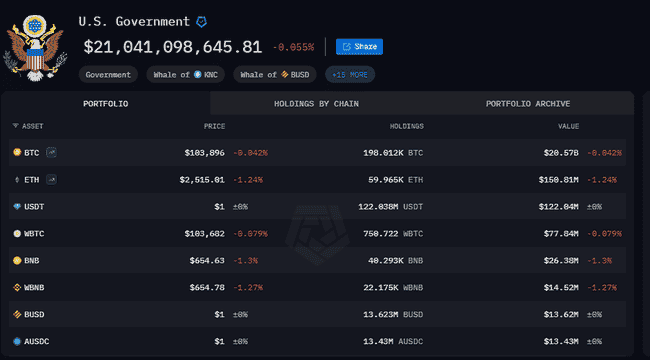Click the BTC coin icon
Screen dimensions: 650x360
point(17,153)
